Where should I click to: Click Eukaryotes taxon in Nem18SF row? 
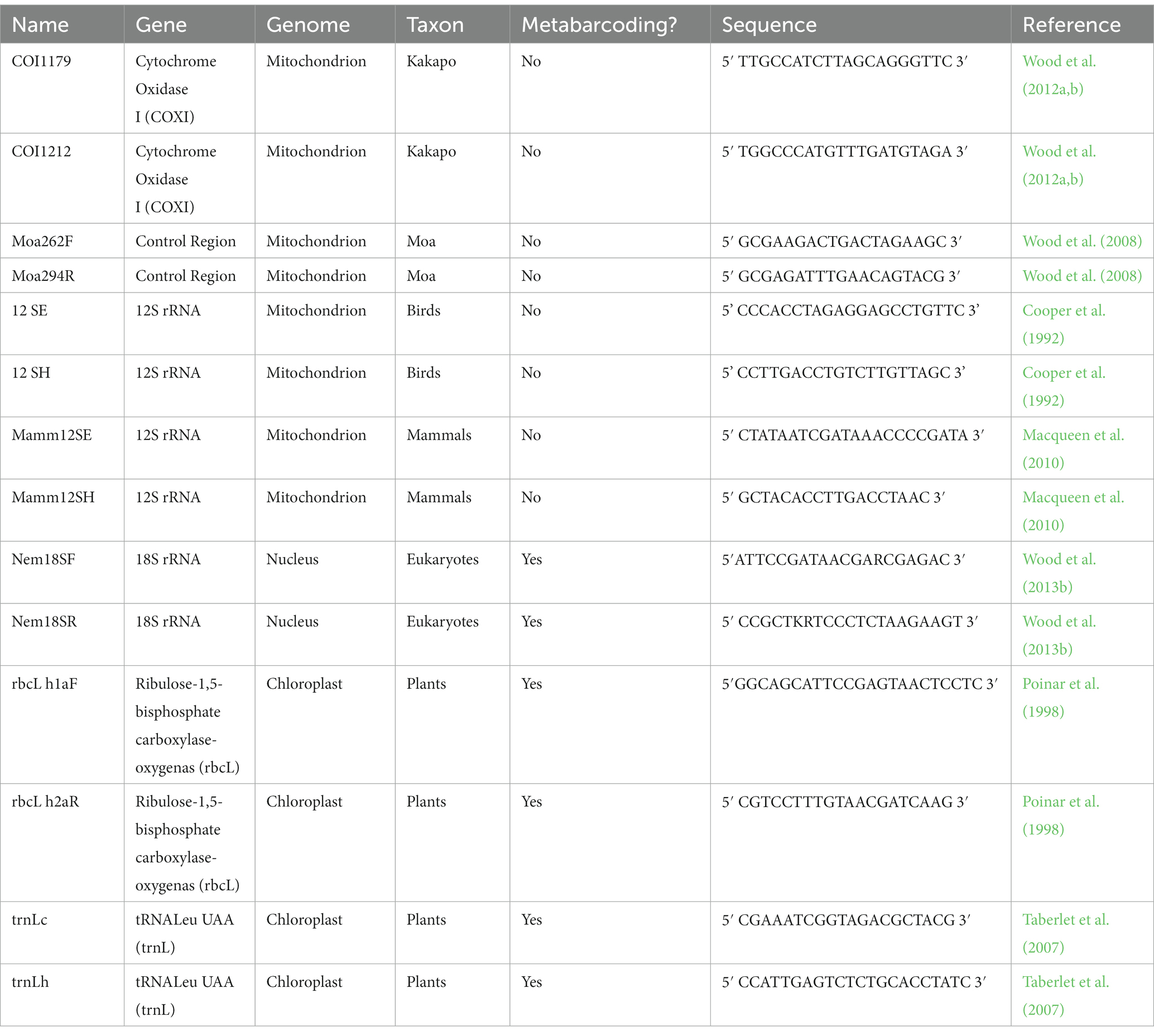click(442, 559)
